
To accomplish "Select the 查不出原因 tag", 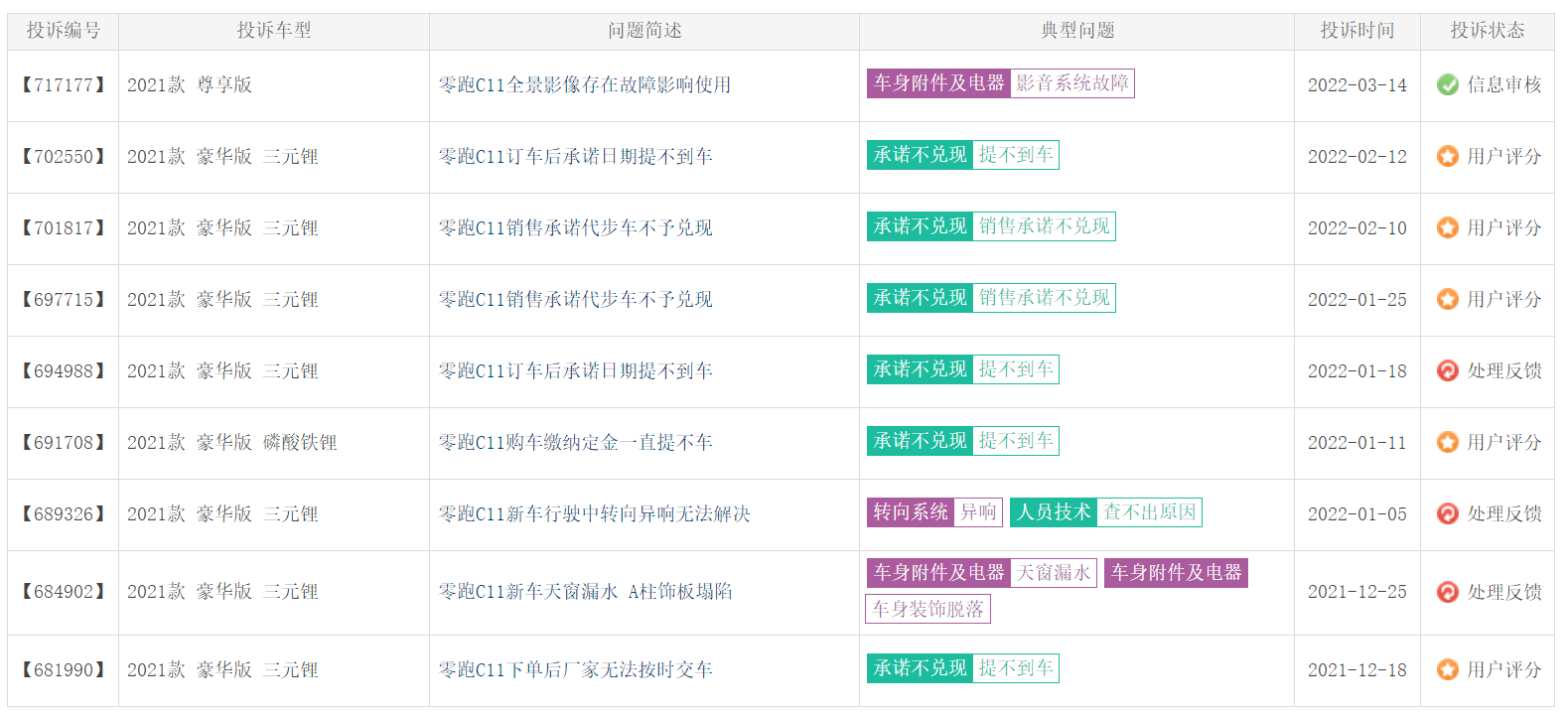I will tap(1150, 512).
